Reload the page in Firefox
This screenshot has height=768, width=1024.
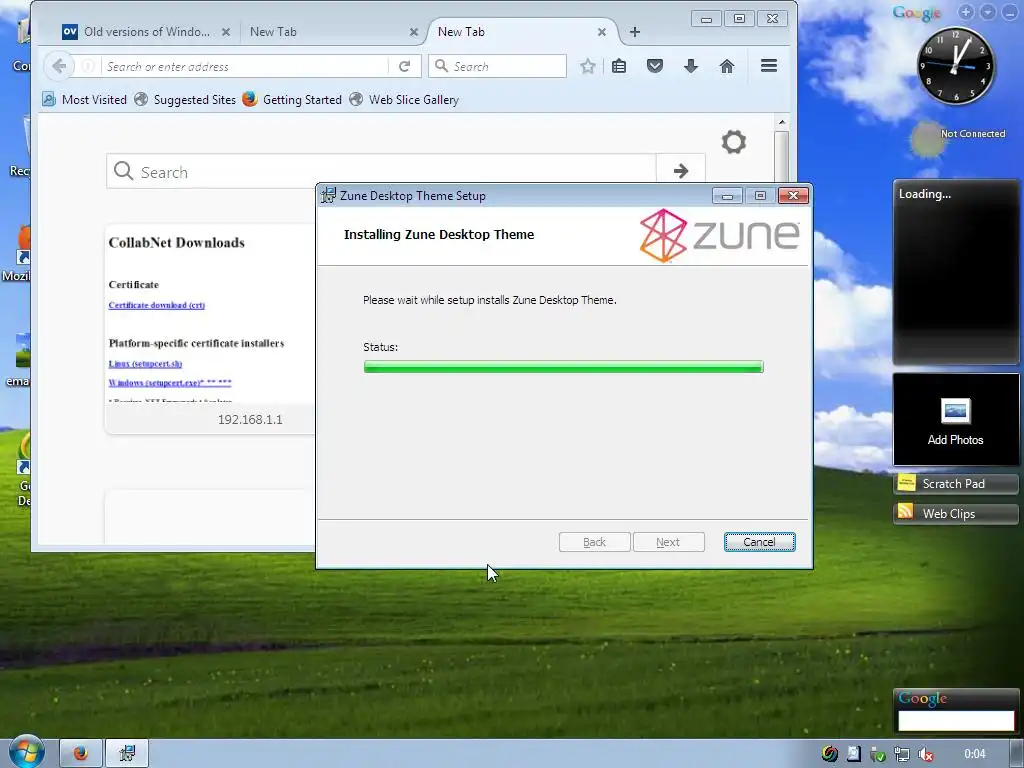(x=404, y=66)
